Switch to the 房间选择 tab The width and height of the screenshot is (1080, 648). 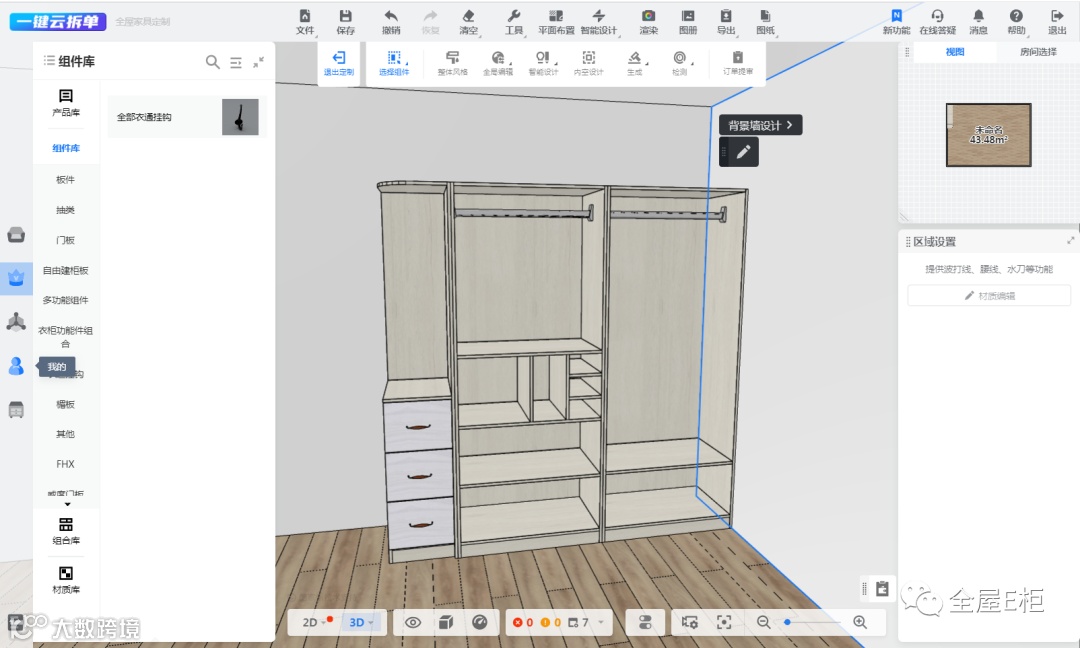pyautogui.click(x=1038, y=52)
